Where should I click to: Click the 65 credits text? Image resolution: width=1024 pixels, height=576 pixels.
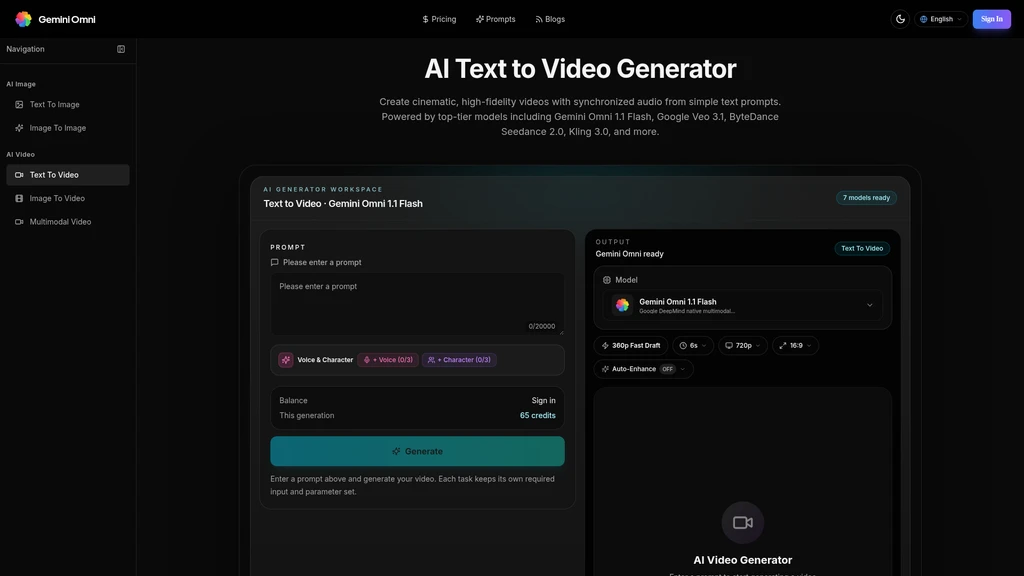(537, 415)
